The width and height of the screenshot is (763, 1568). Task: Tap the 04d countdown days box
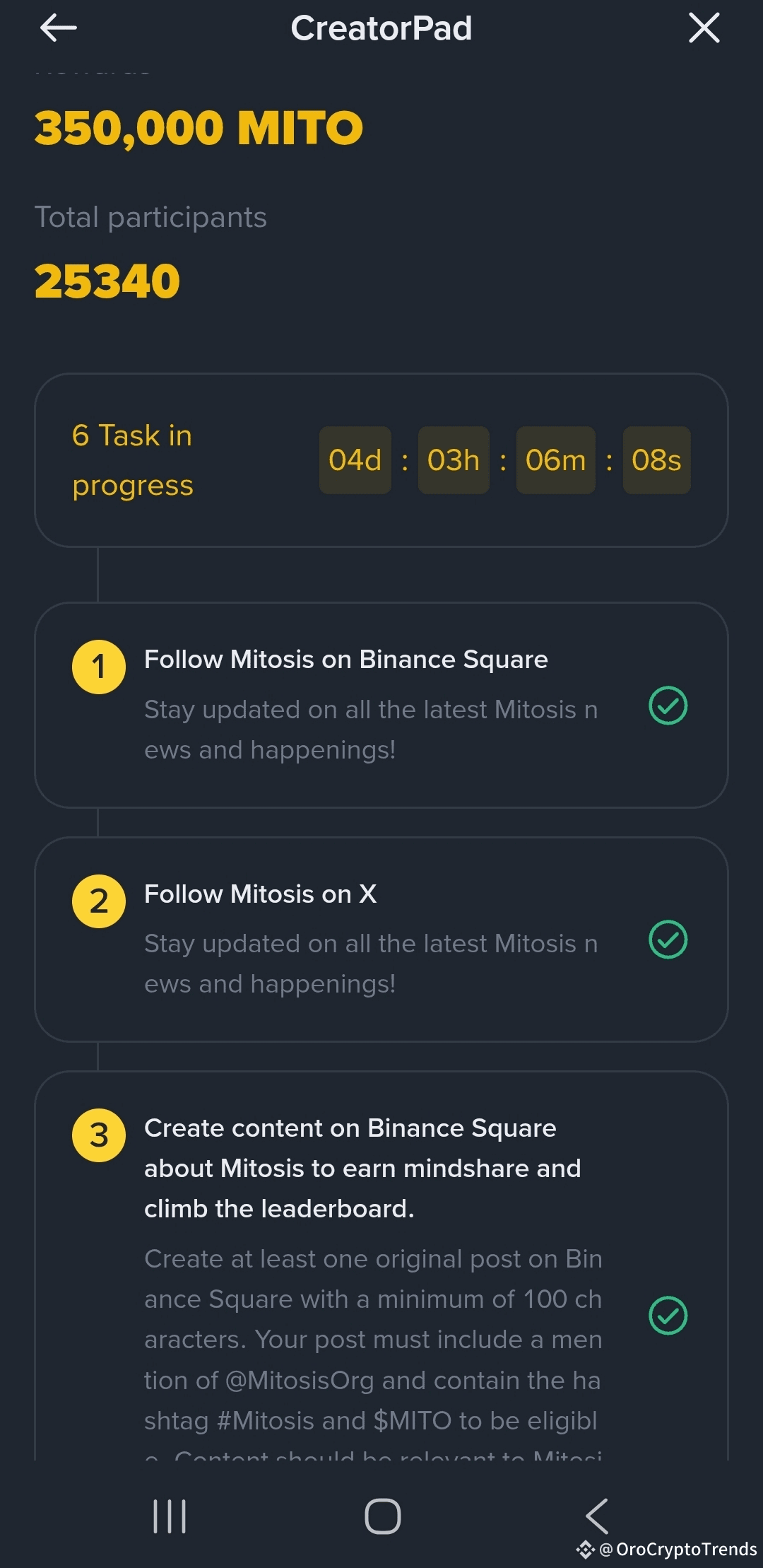coord(355,460)
